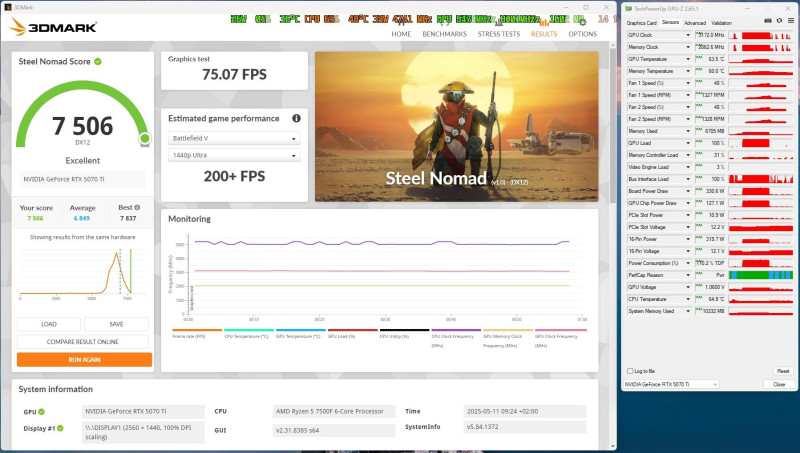Click the orange RUN AGAIN button

(84, 360)
